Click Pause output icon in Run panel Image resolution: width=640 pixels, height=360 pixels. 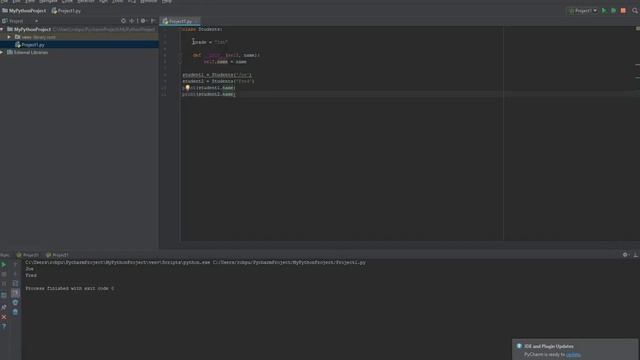(4, 284)
